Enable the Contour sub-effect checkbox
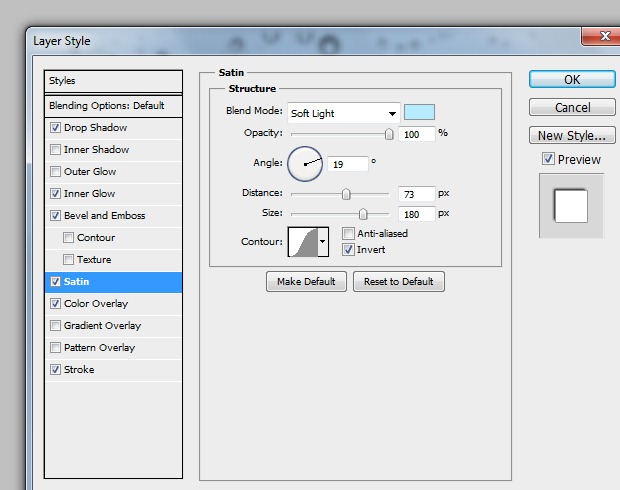 [68, 238]
